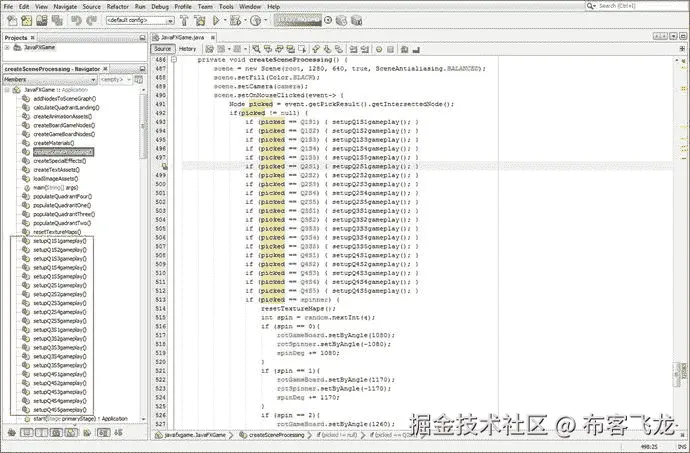The image size is (690, 453).
Task: Close the Projects panel tab
Action: (33, 37)
